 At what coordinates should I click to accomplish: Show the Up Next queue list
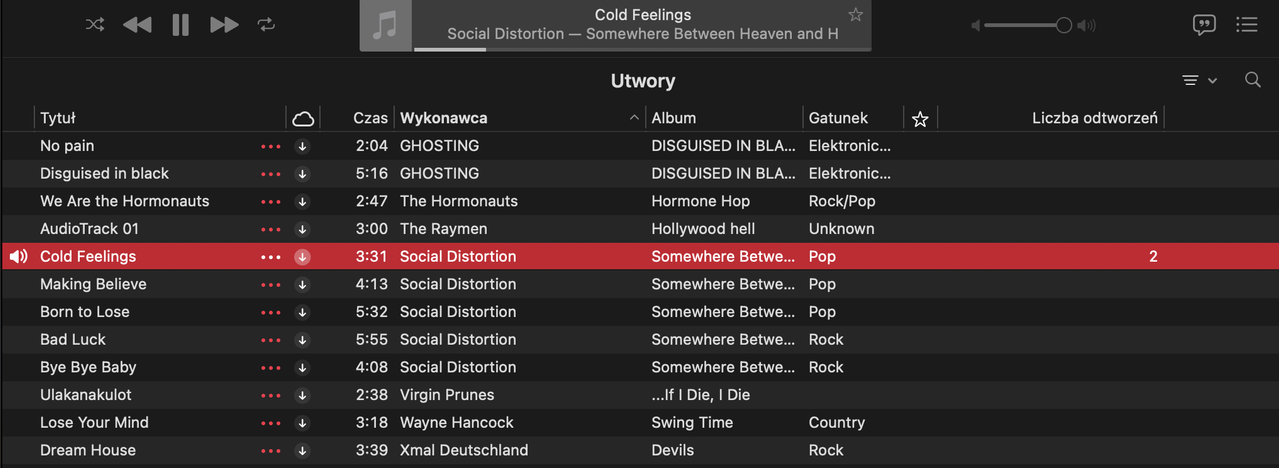(x=1247, y=25)
